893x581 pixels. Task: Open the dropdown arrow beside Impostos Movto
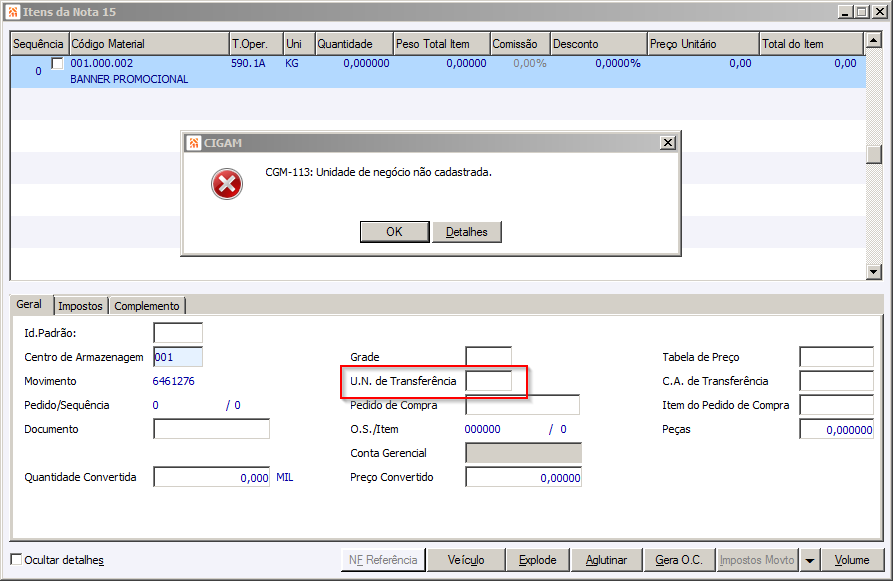pyautogui.click(x=809, y=560)
